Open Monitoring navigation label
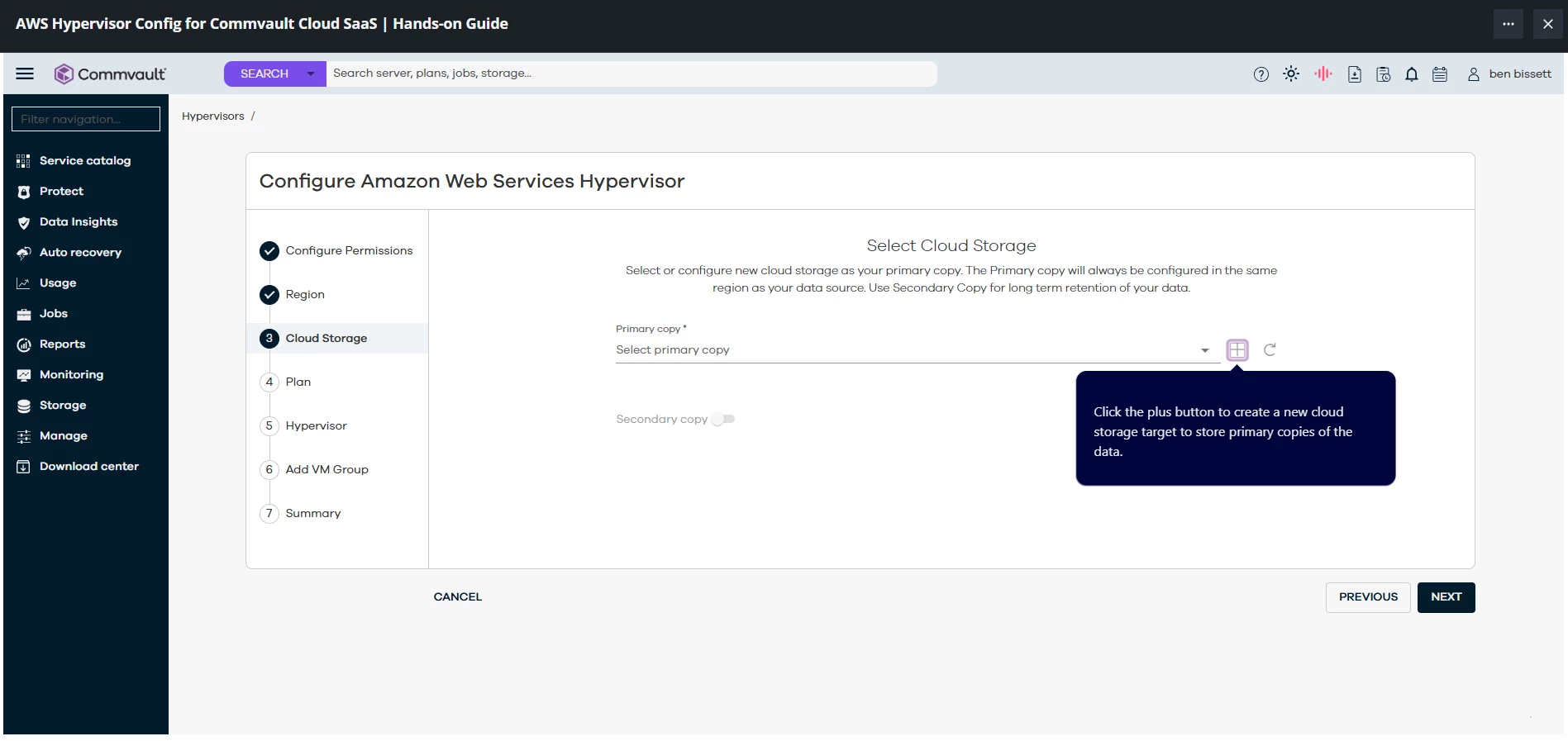 (x=71, y=375)
